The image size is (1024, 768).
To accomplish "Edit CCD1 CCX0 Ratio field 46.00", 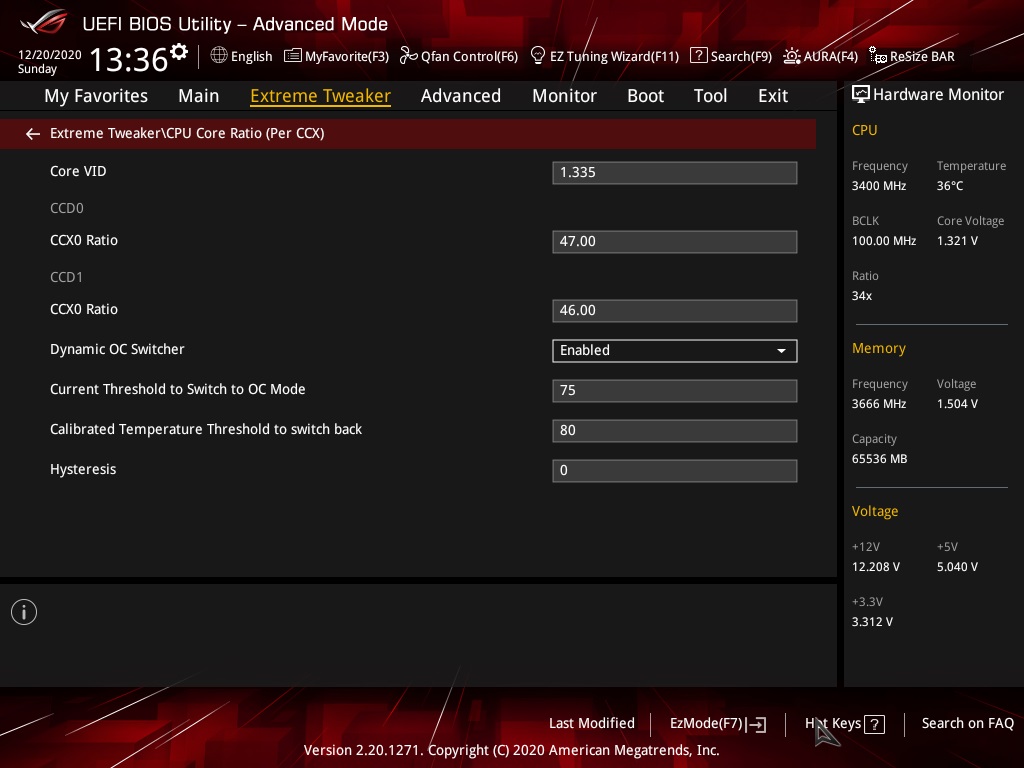I will point(675,311).
